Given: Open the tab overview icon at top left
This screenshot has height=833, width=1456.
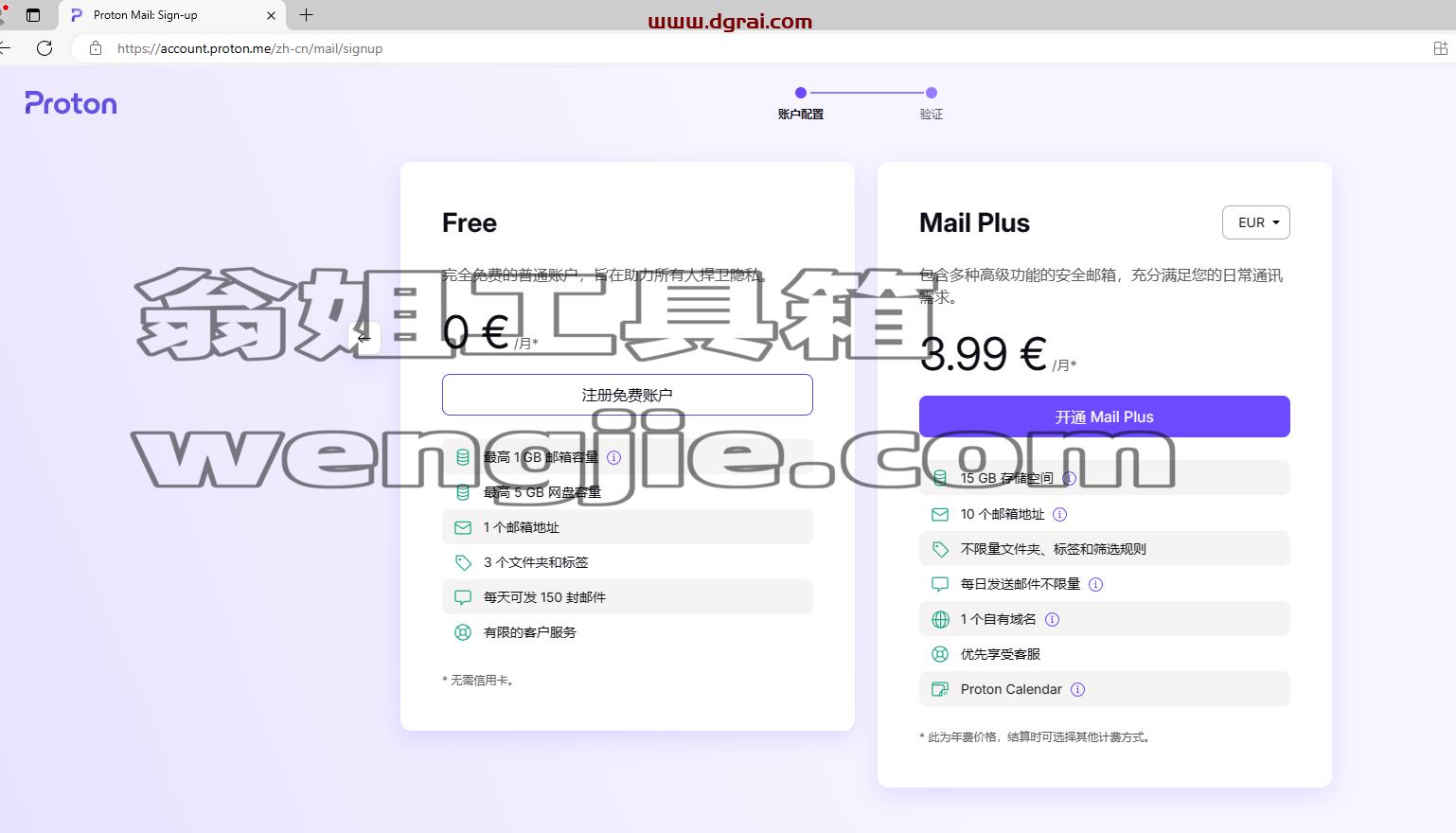Looking at the screenshot, I should click(33, 15).
